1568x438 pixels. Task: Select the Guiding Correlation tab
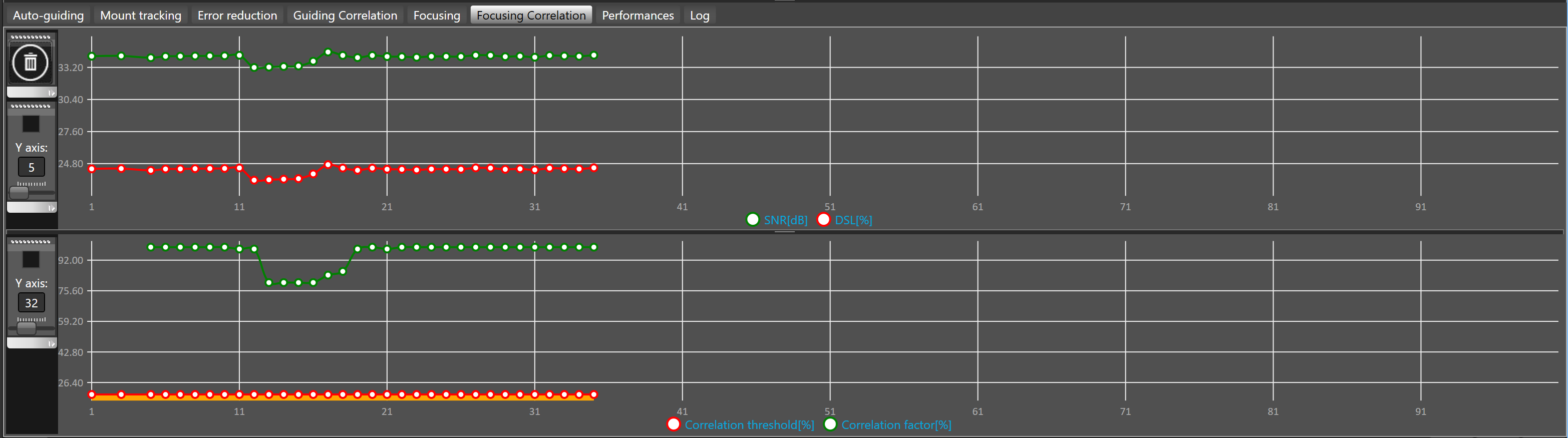[345, 15]
